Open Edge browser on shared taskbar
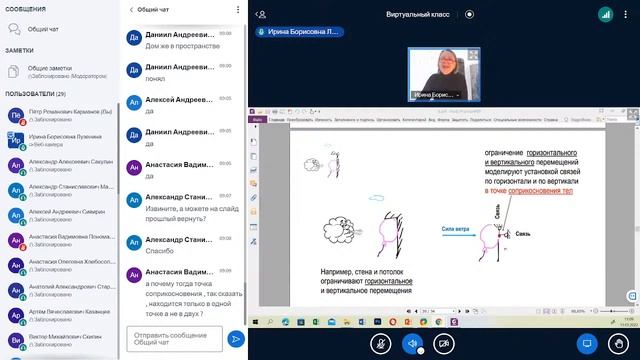Screen dimensions: 640x360 coord(285,322)
